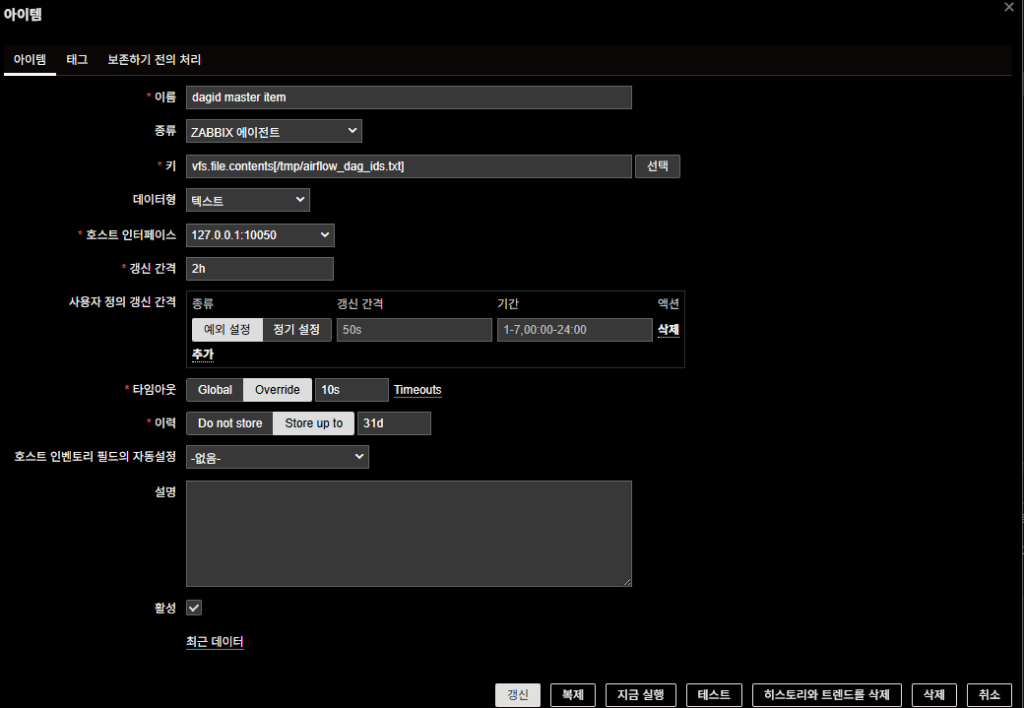Open the host interface 127.0.0.1:10050 dropdown
The height and width of the screenshot is (708, 1024).
click(260, 235)
